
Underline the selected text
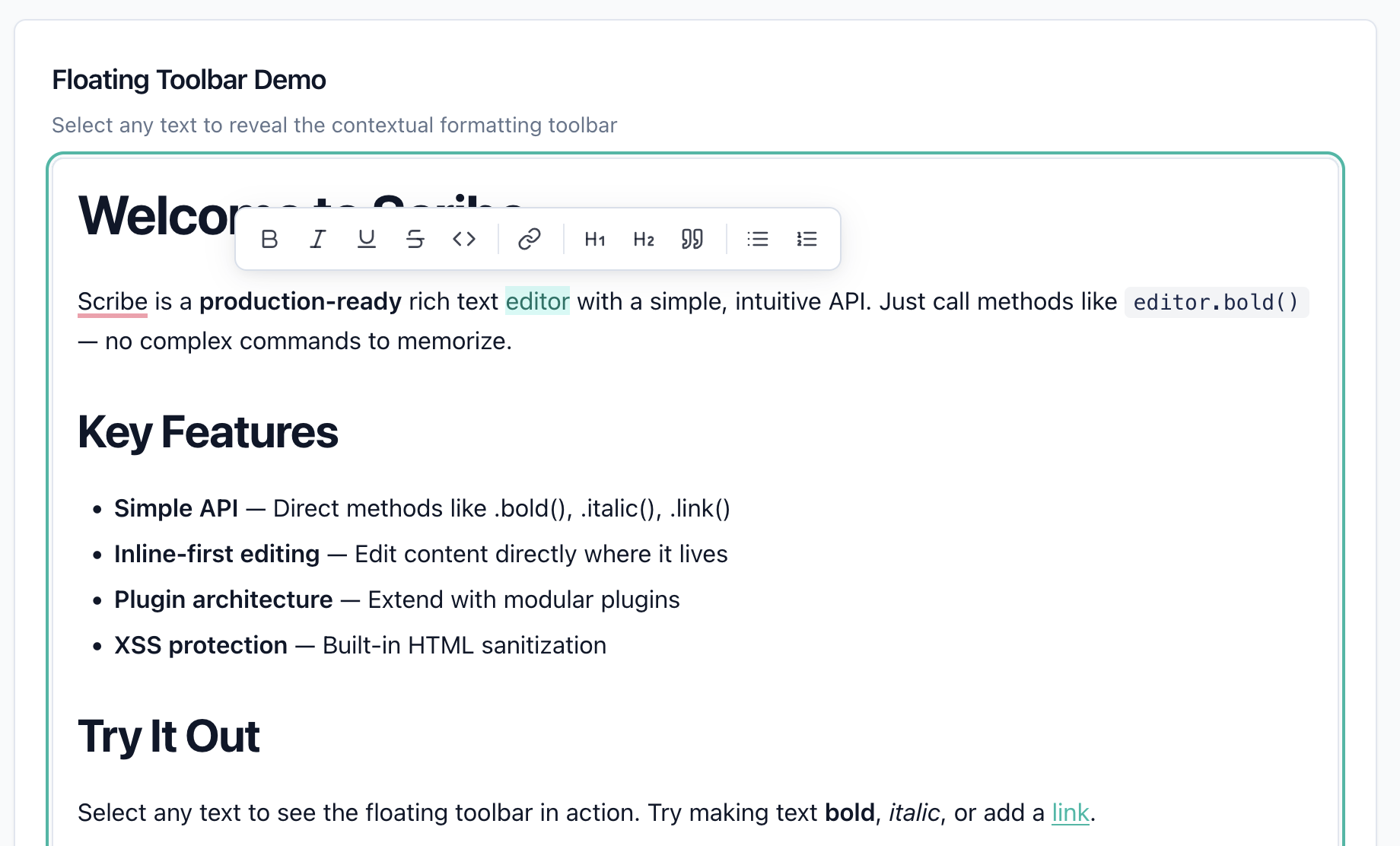click(x=367, y=239)
